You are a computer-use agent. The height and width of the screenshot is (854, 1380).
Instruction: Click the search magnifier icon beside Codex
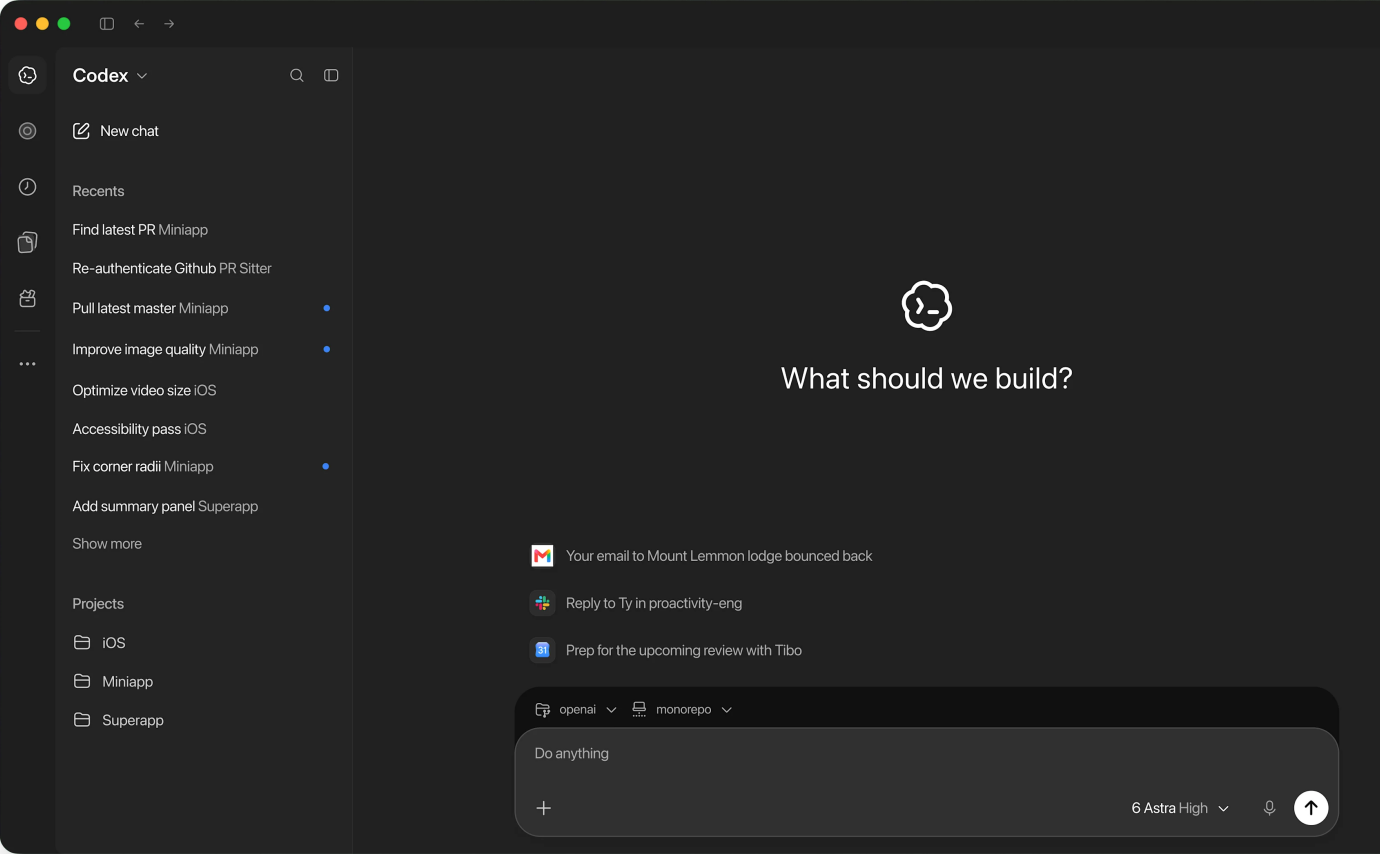coord(297,75)
